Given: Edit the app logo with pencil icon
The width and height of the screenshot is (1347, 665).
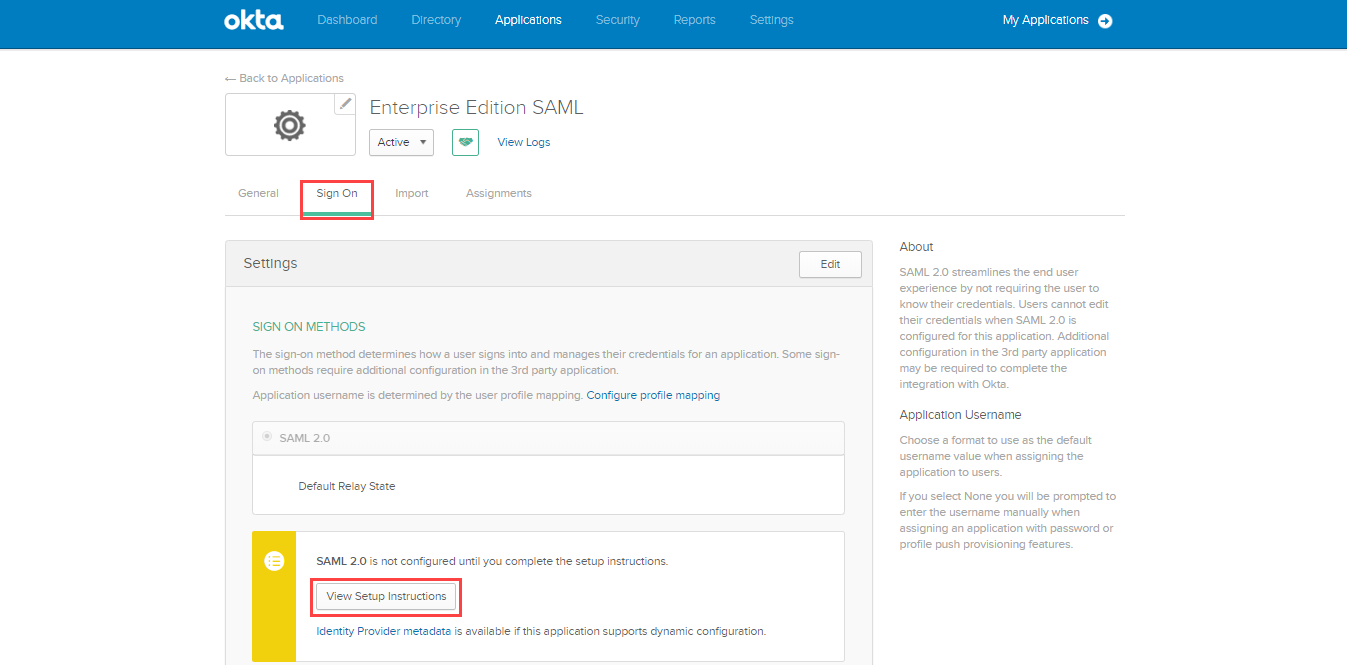Looking at the screenshot, I should (x=345, y=103).
